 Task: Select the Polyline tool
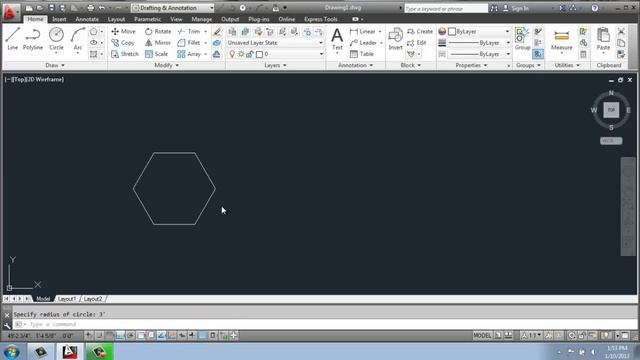[x=33, y=39]
